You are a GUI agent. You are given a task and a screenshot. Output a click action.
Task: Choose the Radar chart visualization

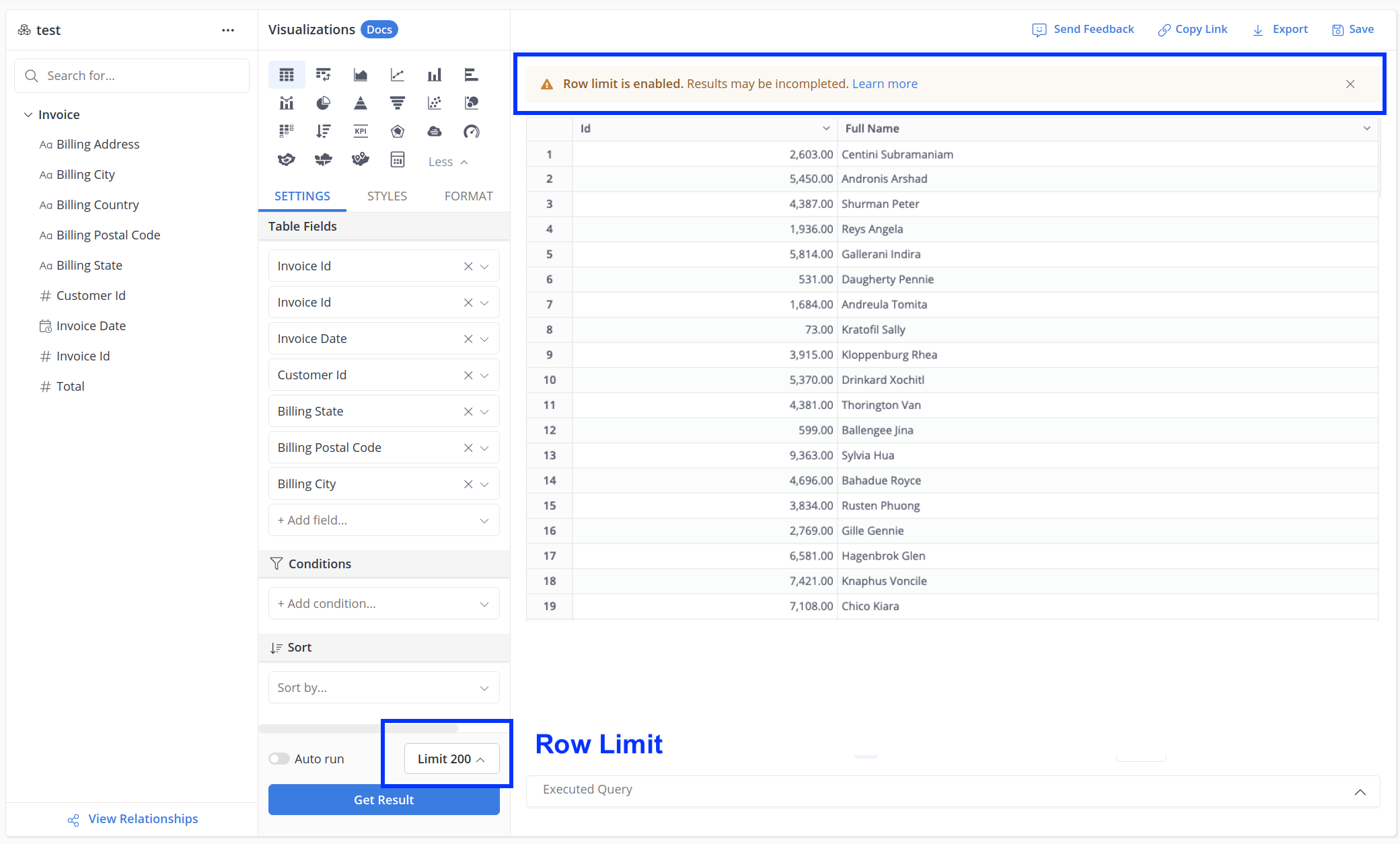pyautogui.click(x=398, y=131)
